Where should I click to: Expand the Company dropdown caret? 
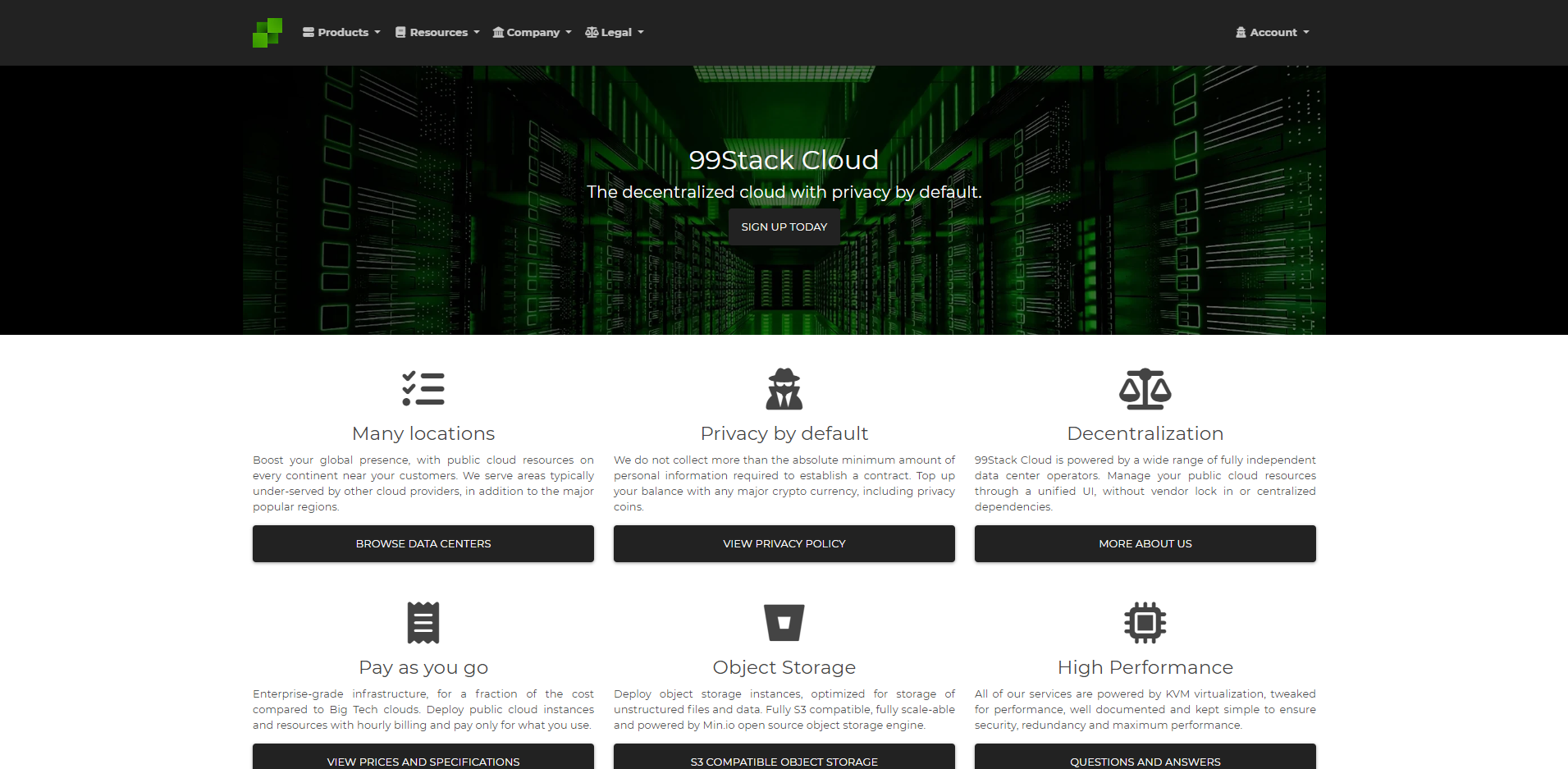569,33
